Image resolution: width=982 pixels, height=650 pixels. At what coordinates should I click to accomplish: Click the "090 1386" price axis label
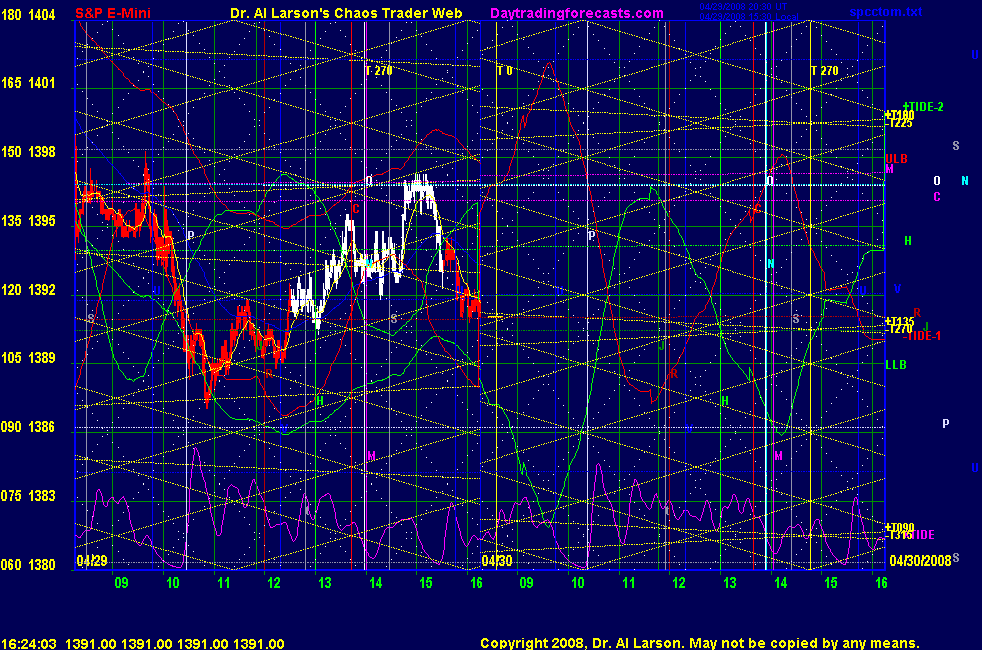click(x=28, y=427)
